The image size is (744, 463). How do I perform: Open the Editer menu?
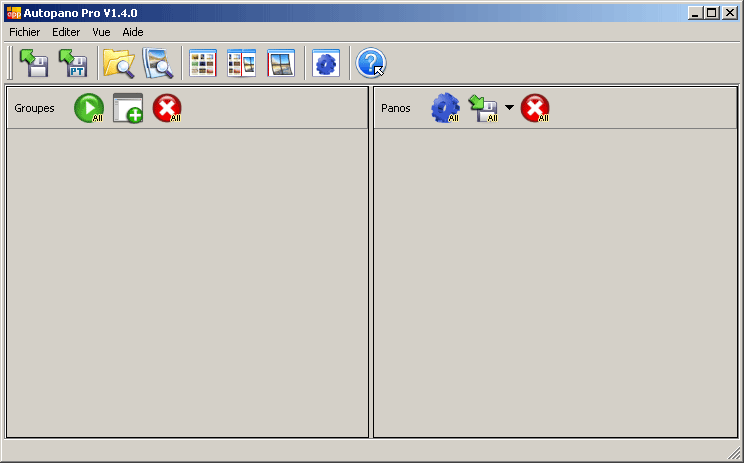[66, 32]
